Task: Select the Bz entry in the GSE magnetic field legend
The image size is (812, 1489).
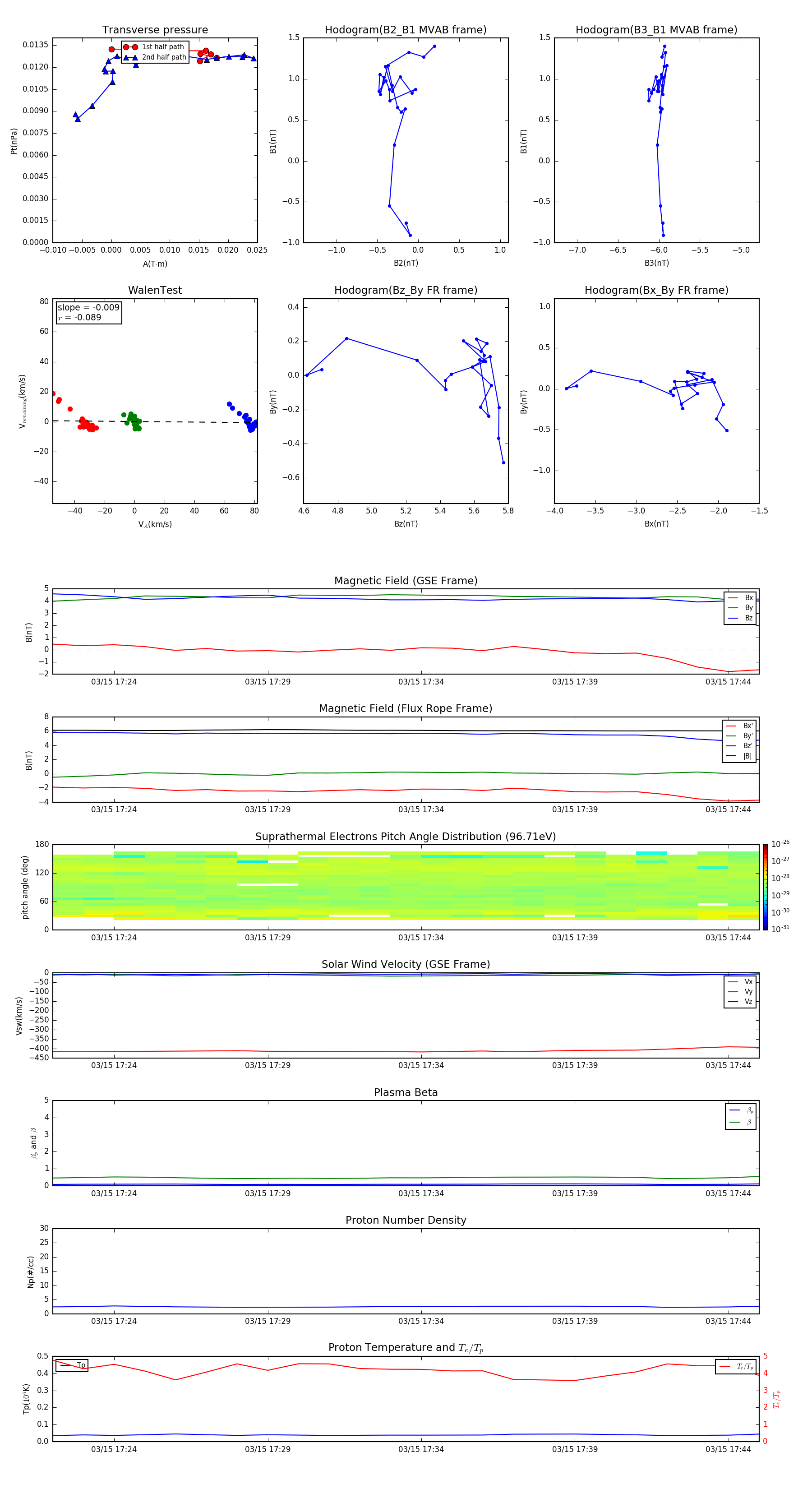Action: tap(740, 618)
